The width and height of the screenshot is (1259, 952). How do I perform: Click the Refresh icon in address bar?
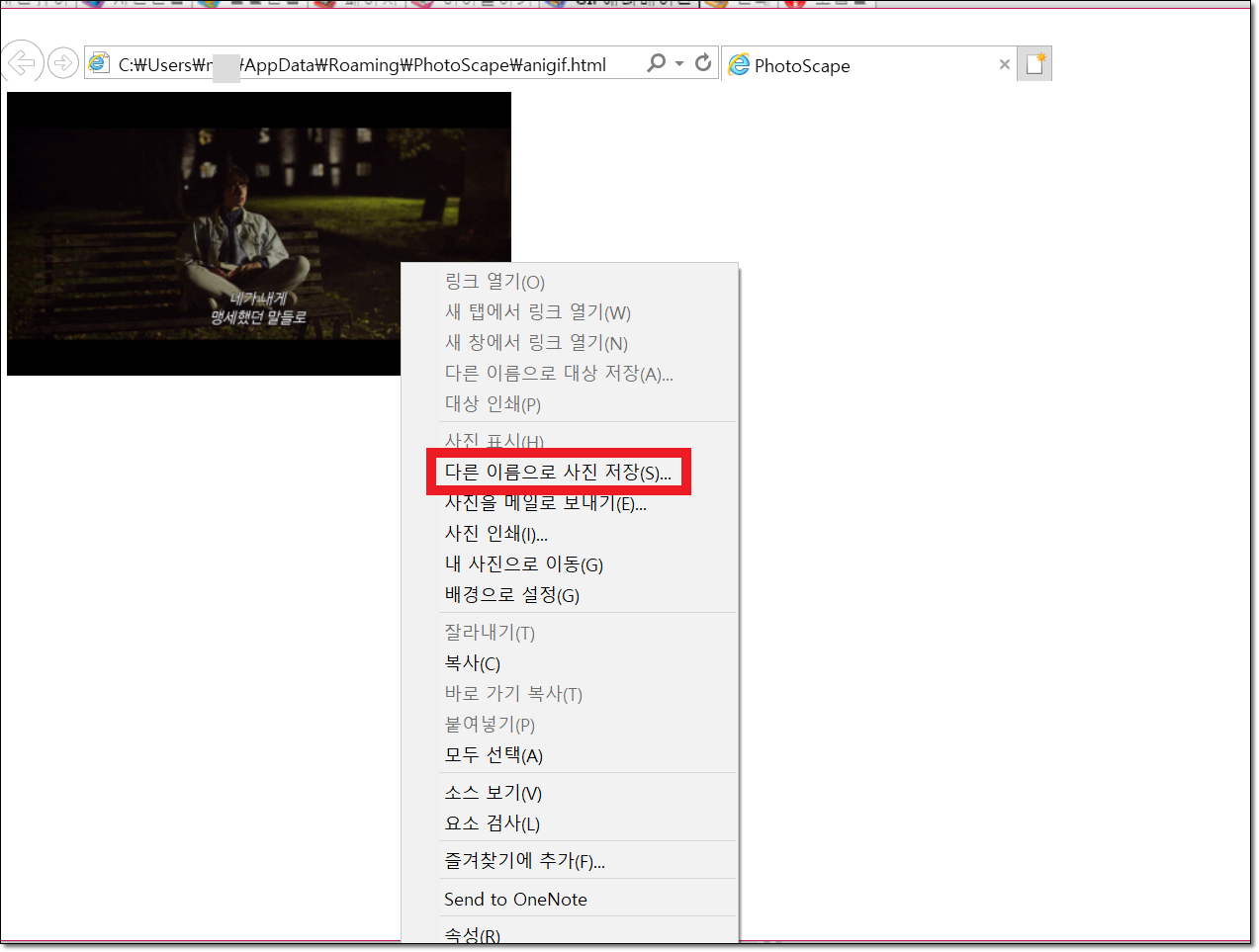703,63
